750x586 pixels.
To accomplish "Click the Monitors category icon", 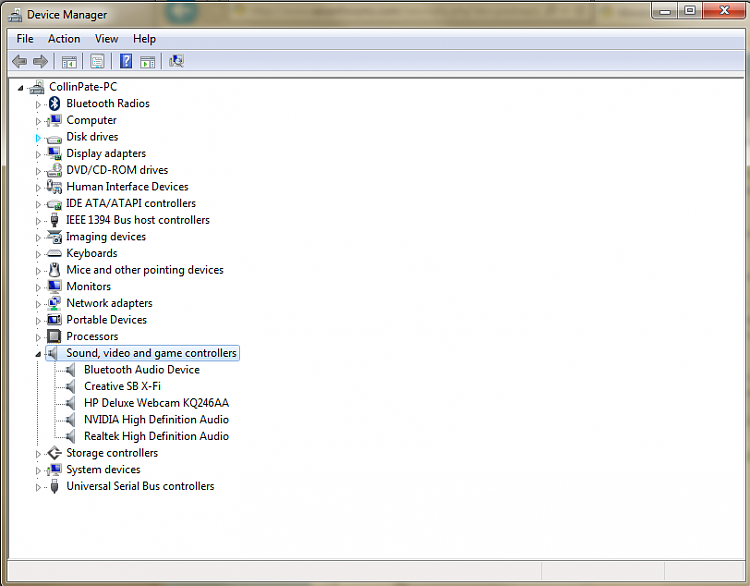I will 55,287.
